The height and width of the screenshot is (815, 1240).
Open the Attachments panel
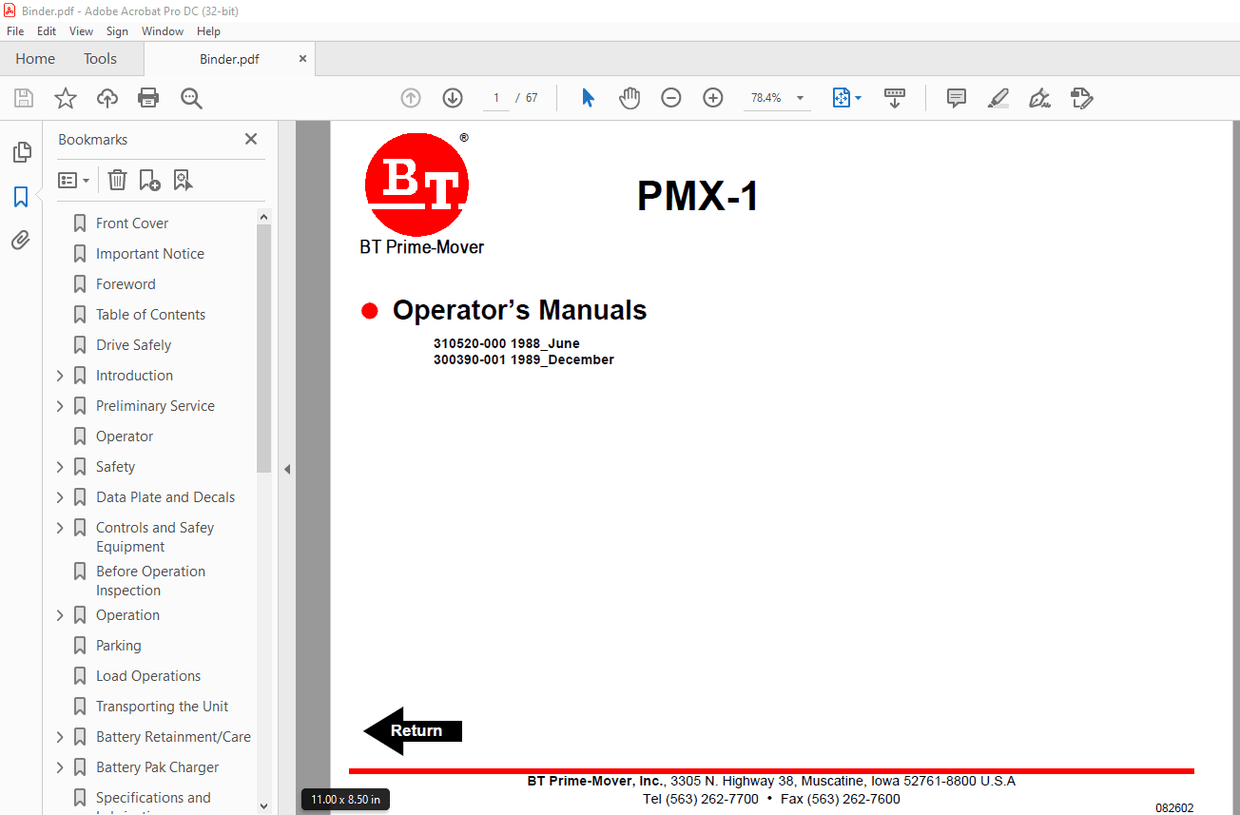(x=21, y=240)
